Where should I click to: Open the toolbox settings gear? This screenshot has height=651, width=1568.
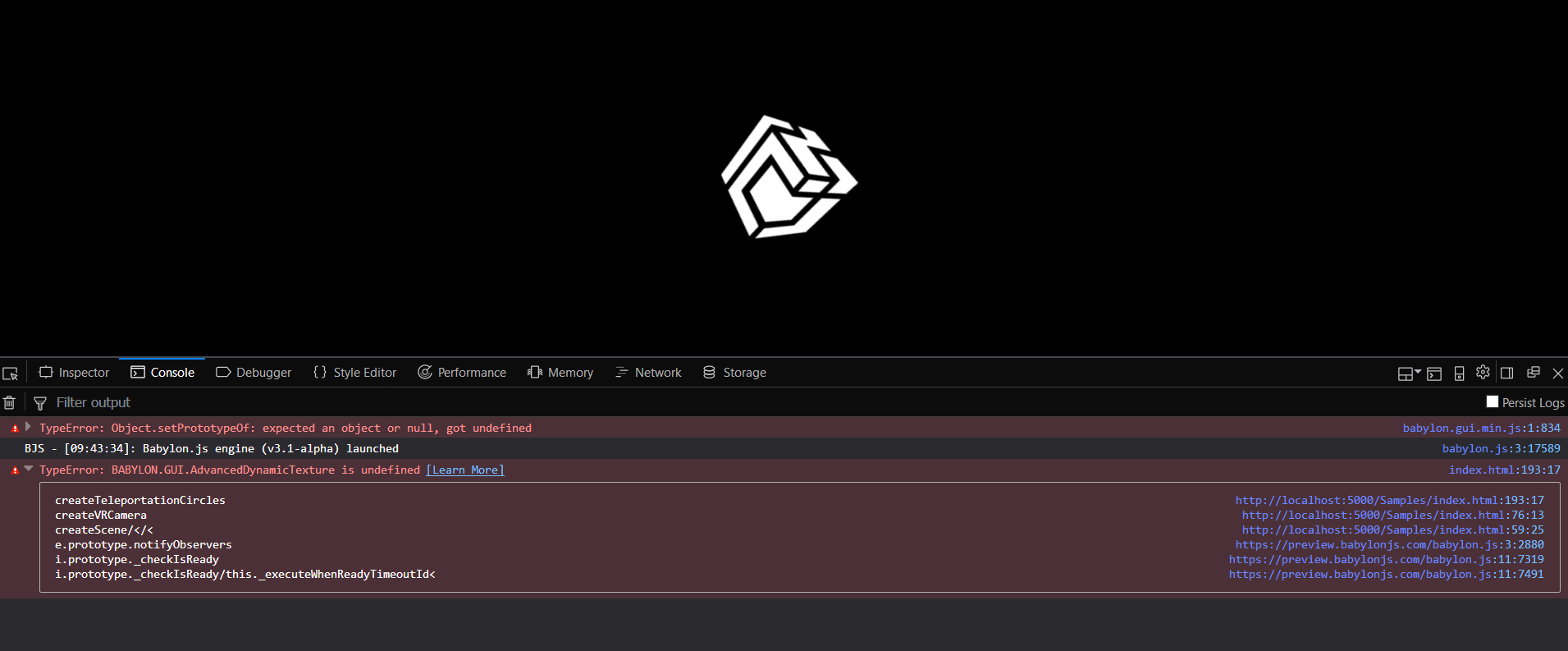click(x=1483, y=373)
